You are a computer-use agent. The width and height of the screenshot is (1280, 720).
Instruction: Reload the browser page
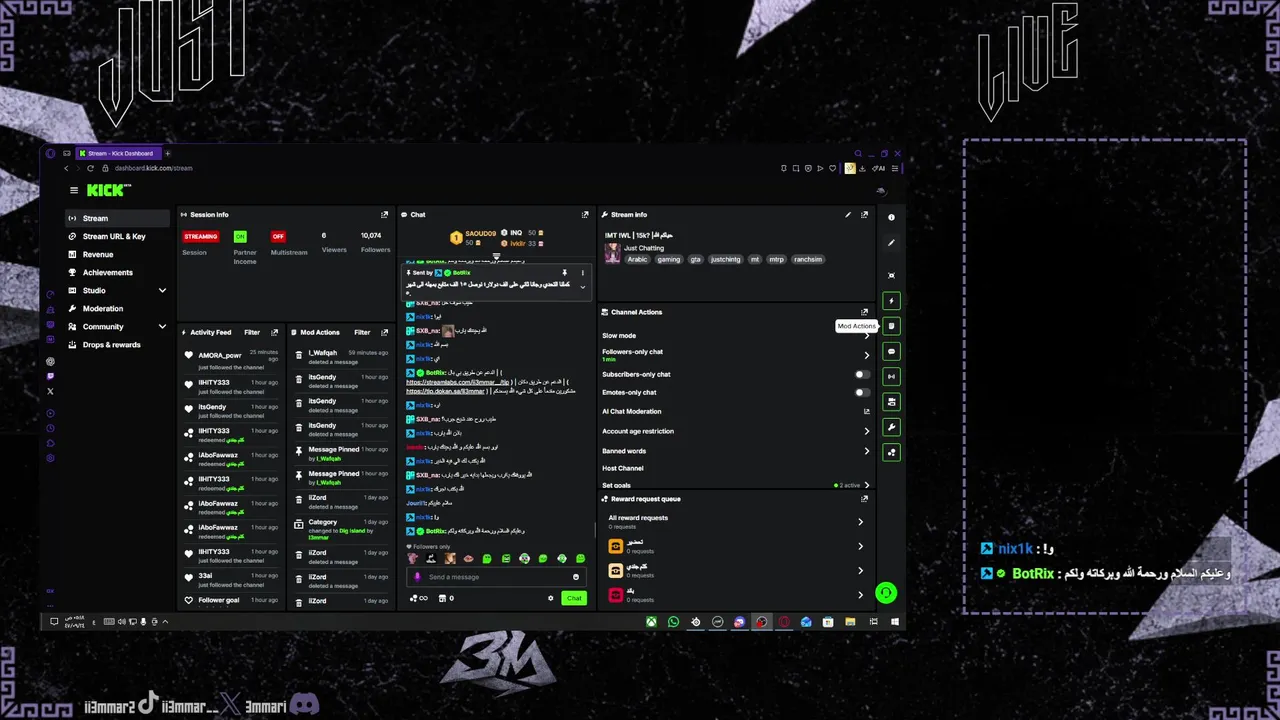coord(90,168)
